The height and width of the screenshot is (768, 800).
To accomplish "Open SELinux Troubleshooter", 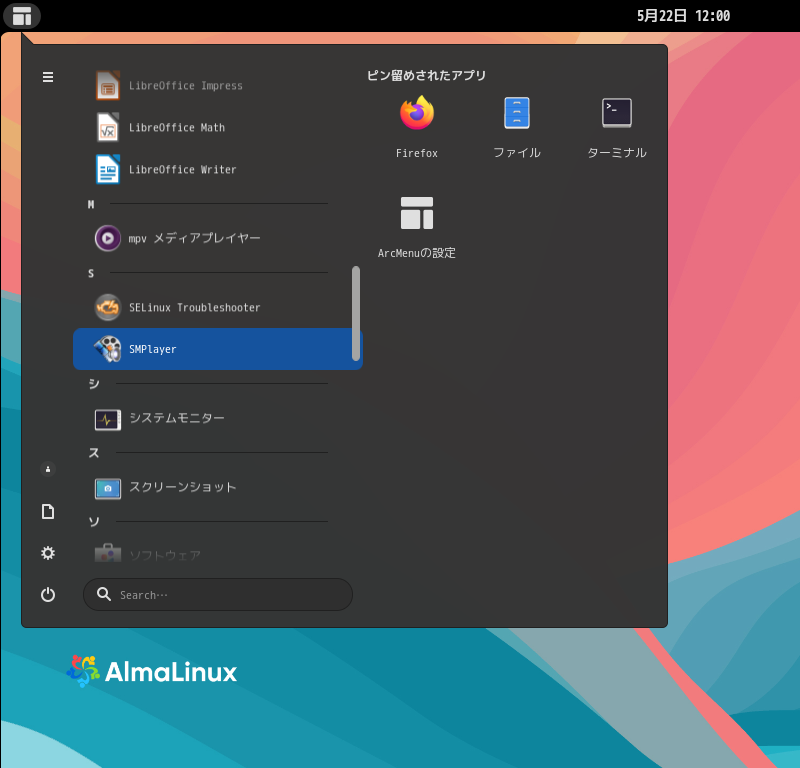I will tap(218, 307).
